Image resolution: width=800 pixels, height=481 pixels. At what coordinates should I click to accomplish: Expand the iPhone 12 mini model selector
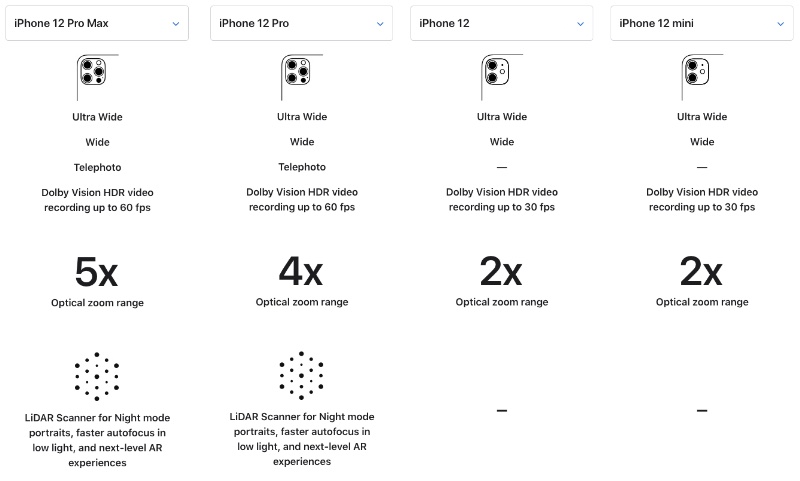click(702, 23)
